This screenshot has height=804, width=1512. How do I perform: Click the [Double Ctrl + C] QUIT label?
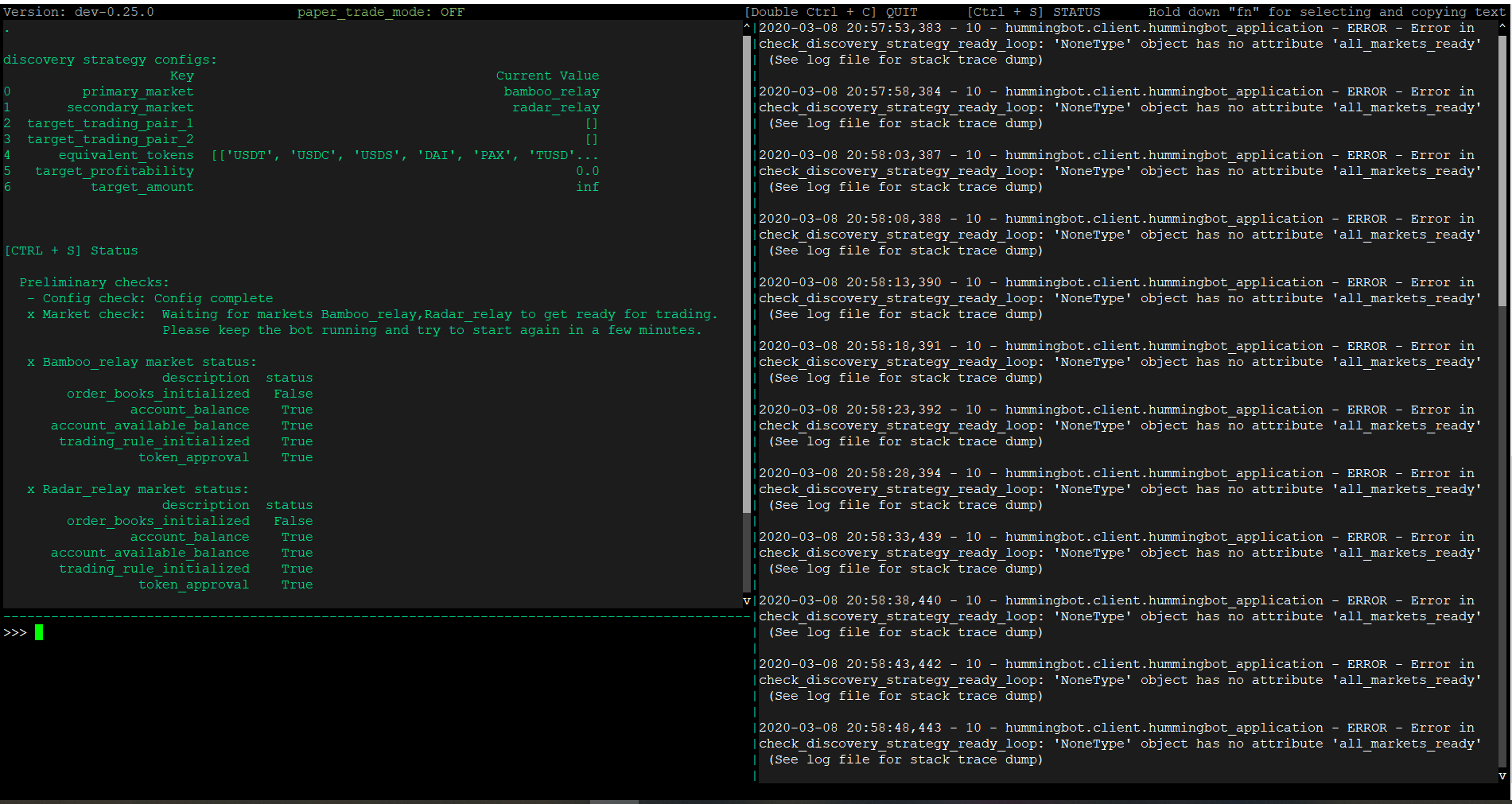pyautogui.click(x=830, y=12)
